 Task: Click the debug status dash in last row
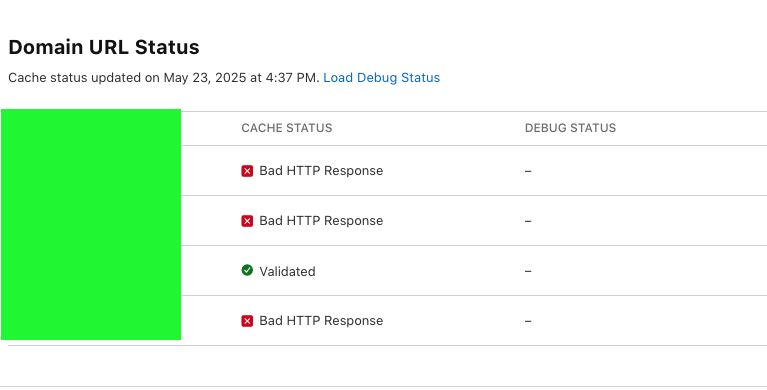[528, 321]
